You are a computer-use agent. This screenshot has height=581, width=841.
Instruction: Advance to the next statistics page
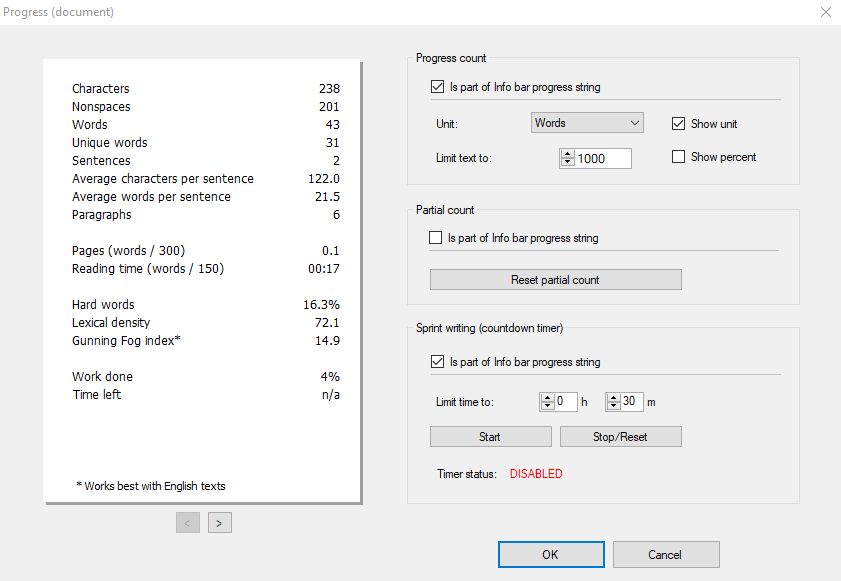pyautogui.click(x=219, y=522)
